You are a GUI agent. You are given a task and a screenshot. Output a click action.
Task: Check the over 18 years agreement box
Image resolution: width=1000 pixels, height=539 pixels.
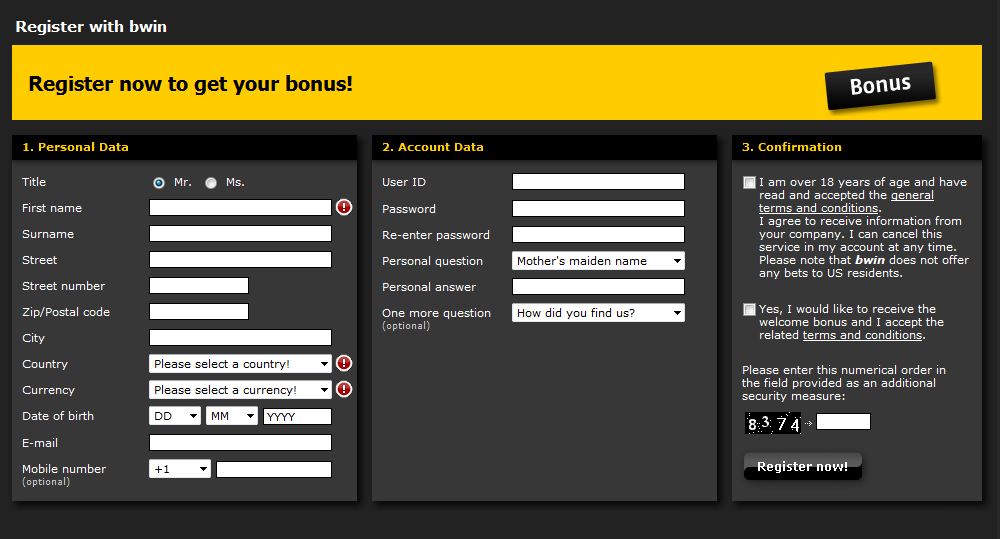749,183
